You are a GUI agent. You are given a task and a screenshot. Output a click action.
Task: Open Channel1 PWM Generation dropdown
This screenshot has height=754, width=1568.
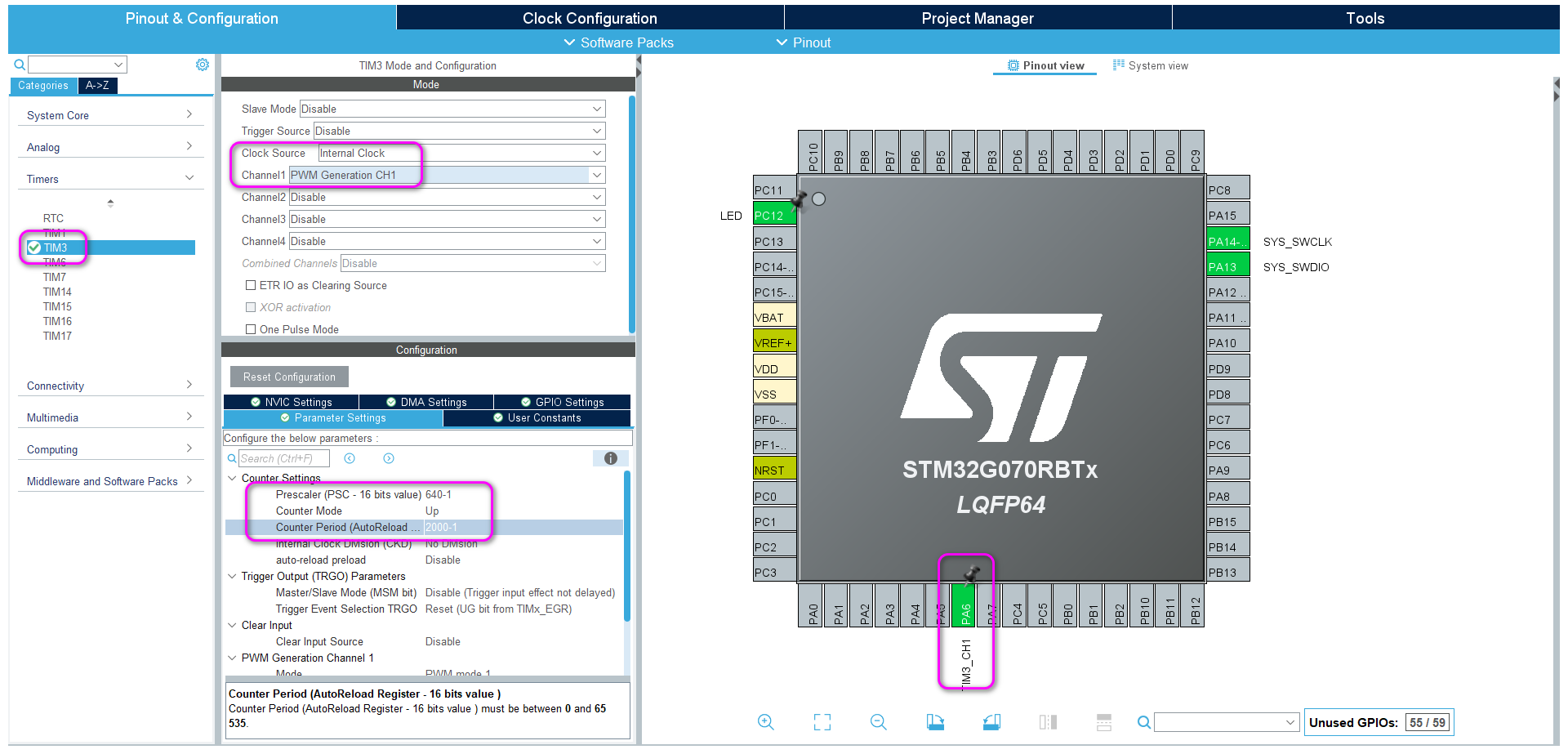[447, 175]
